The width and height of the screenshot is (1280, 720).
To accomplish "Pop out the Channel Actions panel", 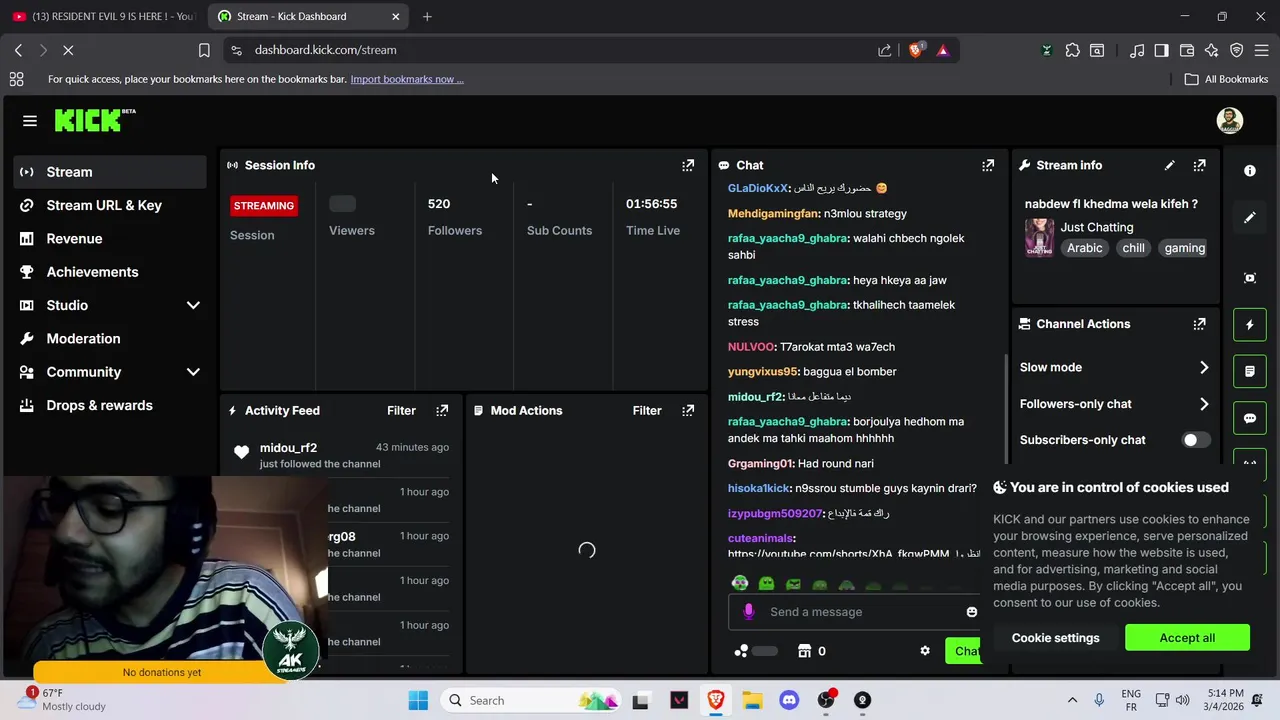I will pyautogui.click(x=1200, y=324).
